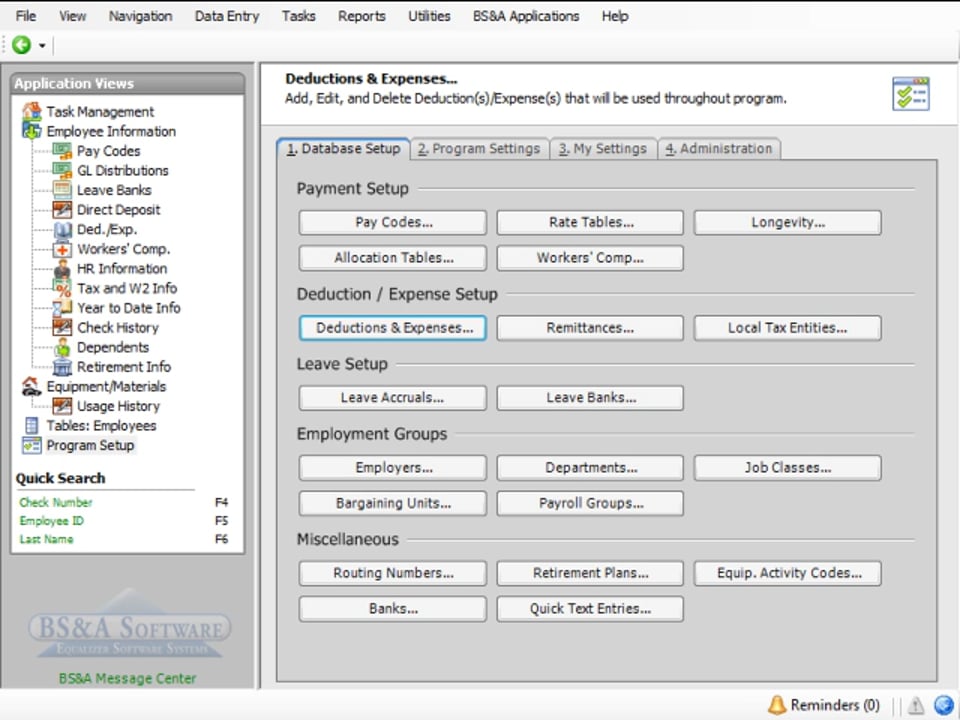This screenshot has height=720, width=960.
Task: Click the Deductions & Expenses... button
Action: pyautogui.click(x=393, y=328)
